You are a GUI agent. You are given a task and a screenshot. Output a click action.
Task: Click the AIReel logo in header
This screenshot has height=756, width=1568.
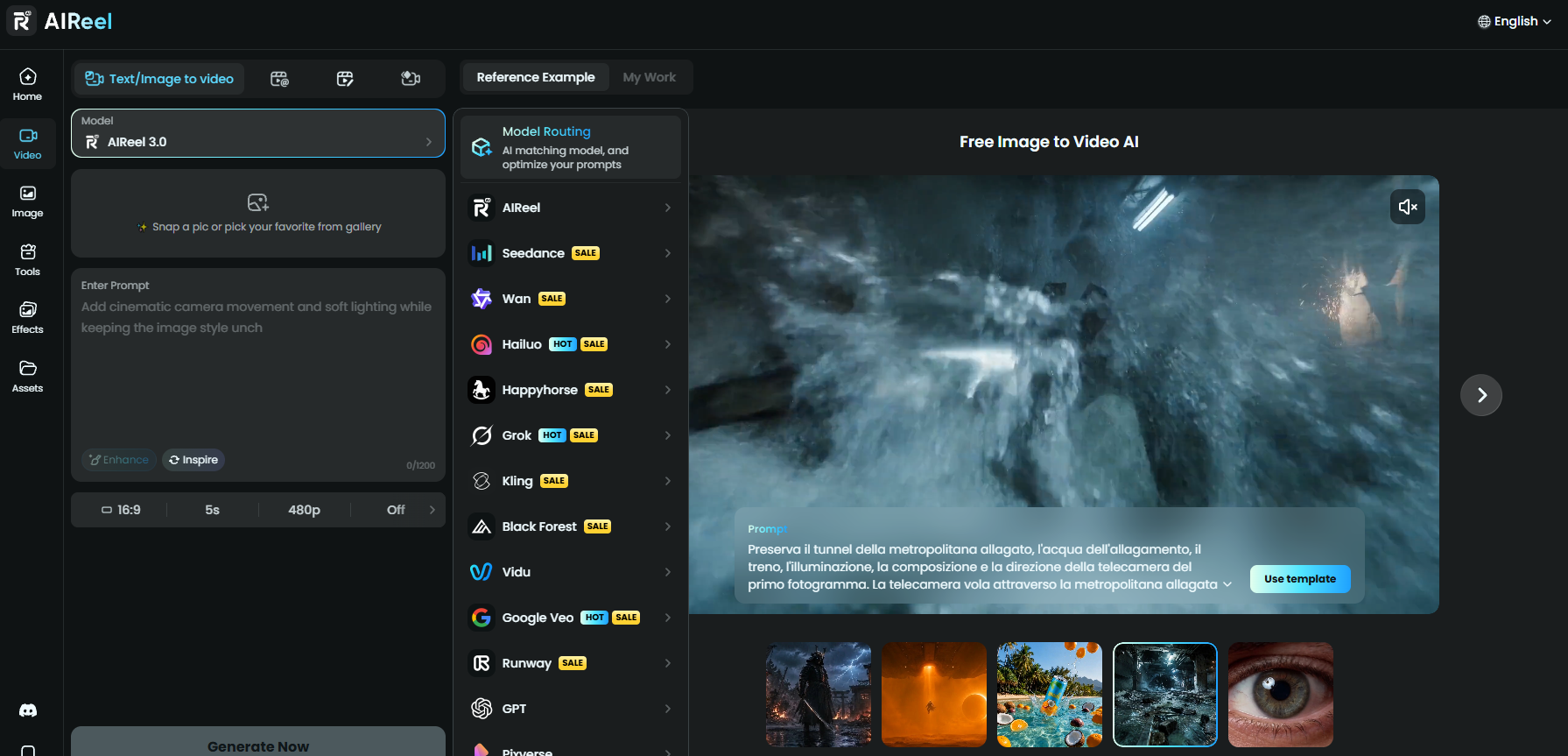click(60, 21)
